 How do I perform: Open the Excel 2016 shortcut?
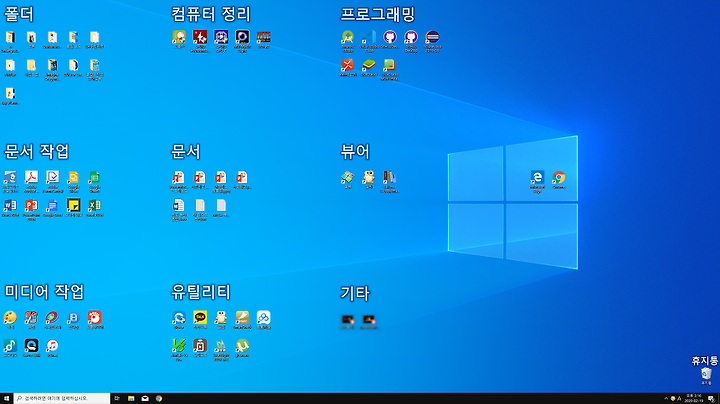(95, 205)
